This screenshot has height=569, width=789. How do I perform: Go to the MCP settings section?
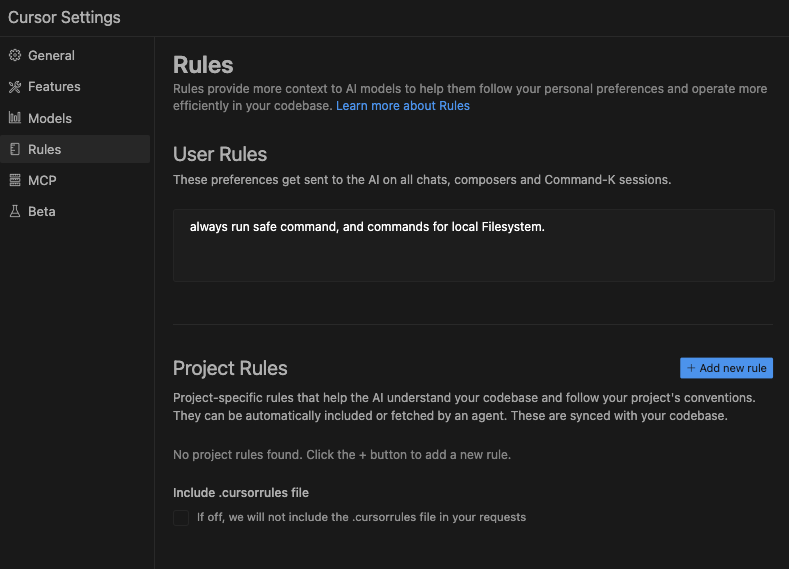coord(75,180)
